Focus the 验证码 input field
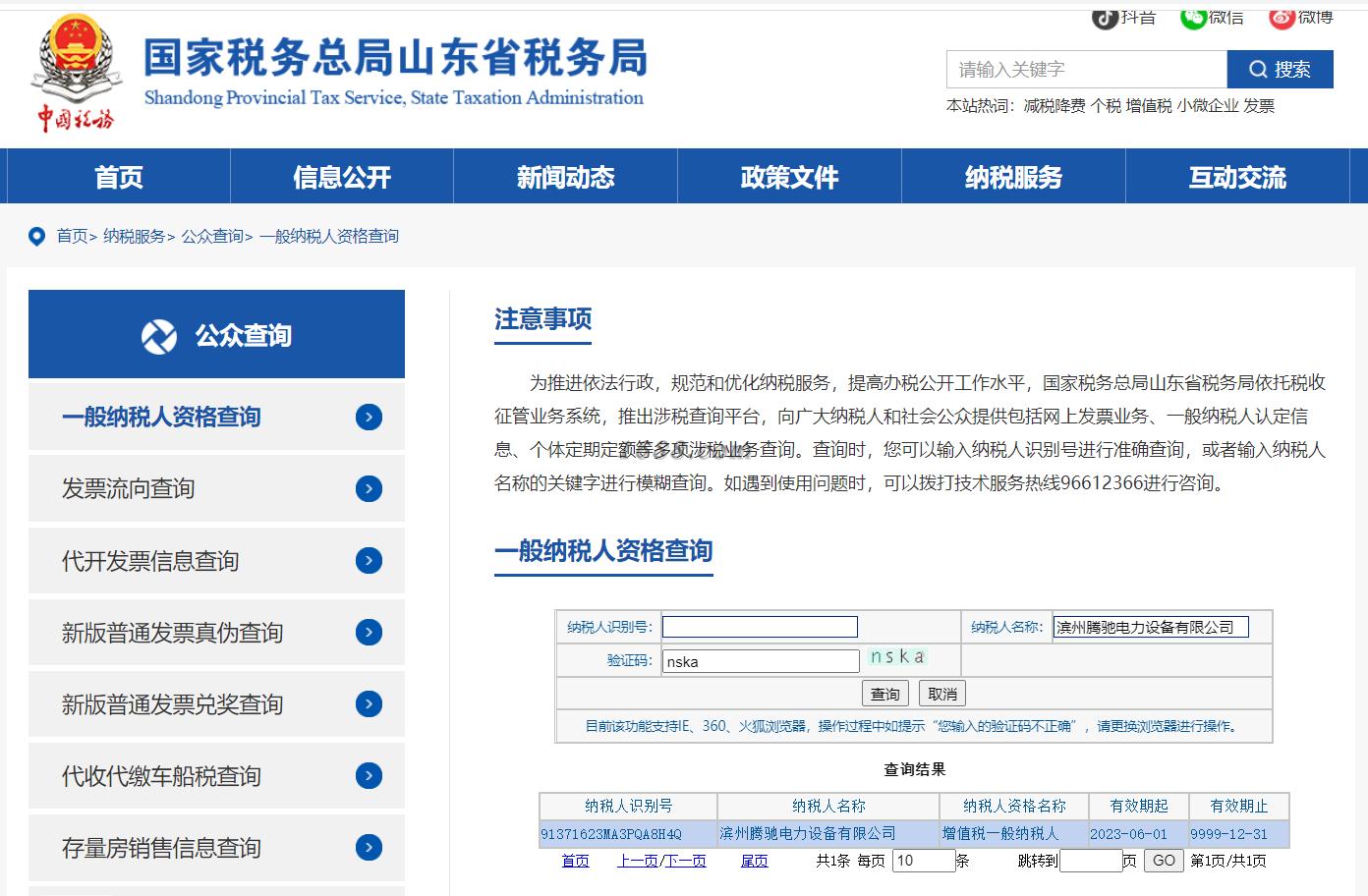Image resolution: width=1368 pixels, height=896 pixels. (761, 661)
